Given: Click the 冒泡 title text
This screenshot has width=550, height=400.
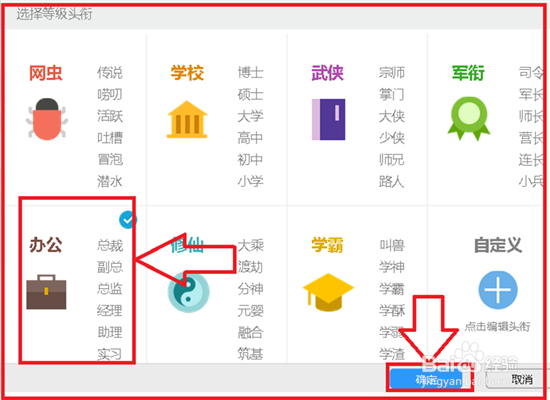Looking at the screenshot, I should (110, 160).
